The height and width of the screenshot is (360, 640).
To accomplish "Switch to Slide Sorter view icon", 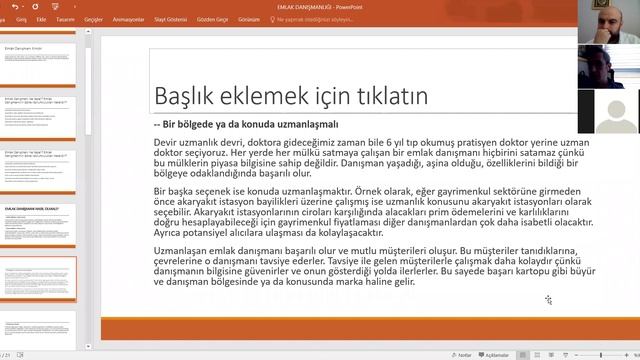I will click(537, 355).
